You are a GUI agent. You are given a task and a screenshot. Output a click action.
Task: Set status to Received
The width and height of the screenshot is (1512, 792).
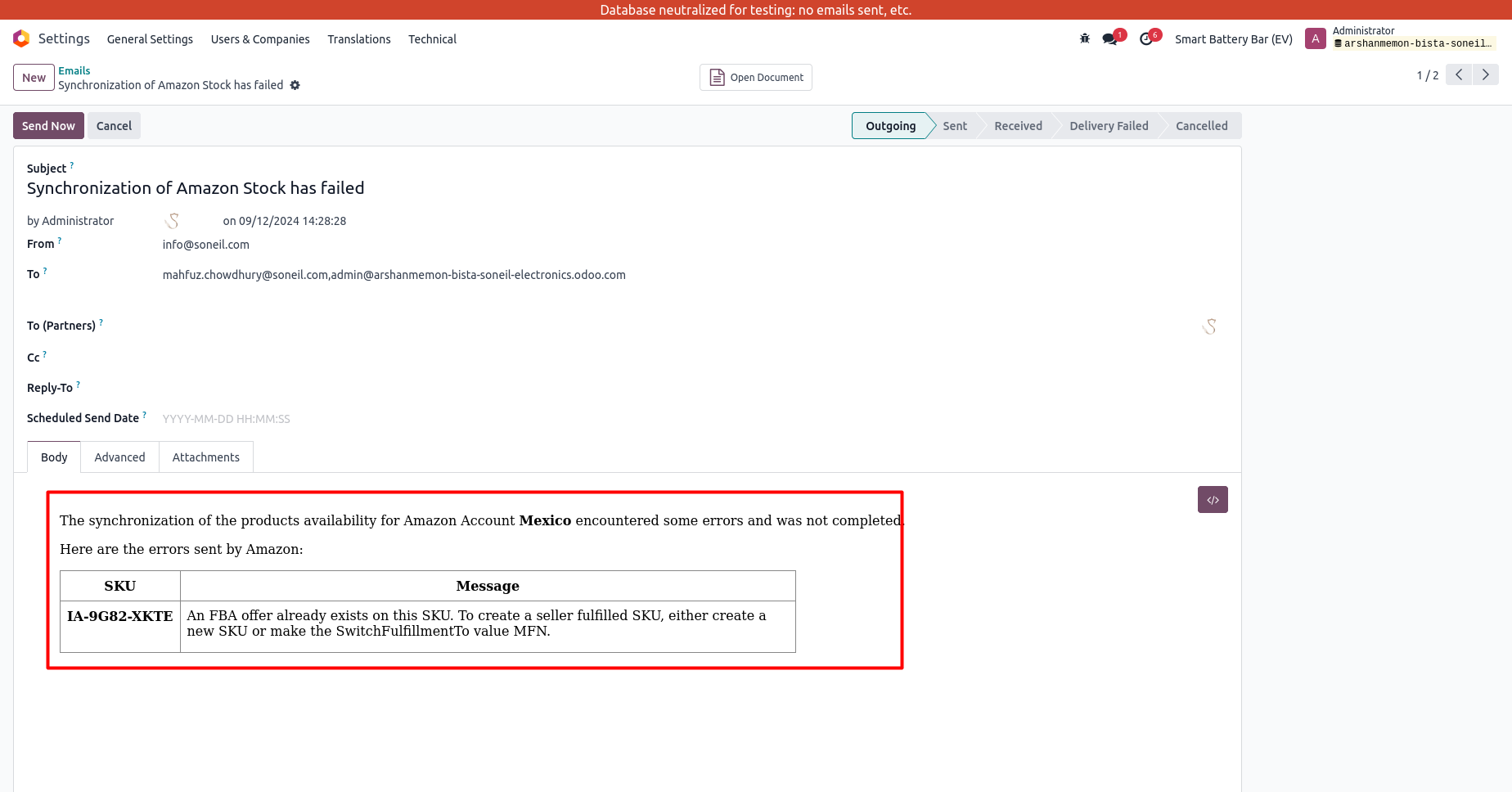point(1018,126)
